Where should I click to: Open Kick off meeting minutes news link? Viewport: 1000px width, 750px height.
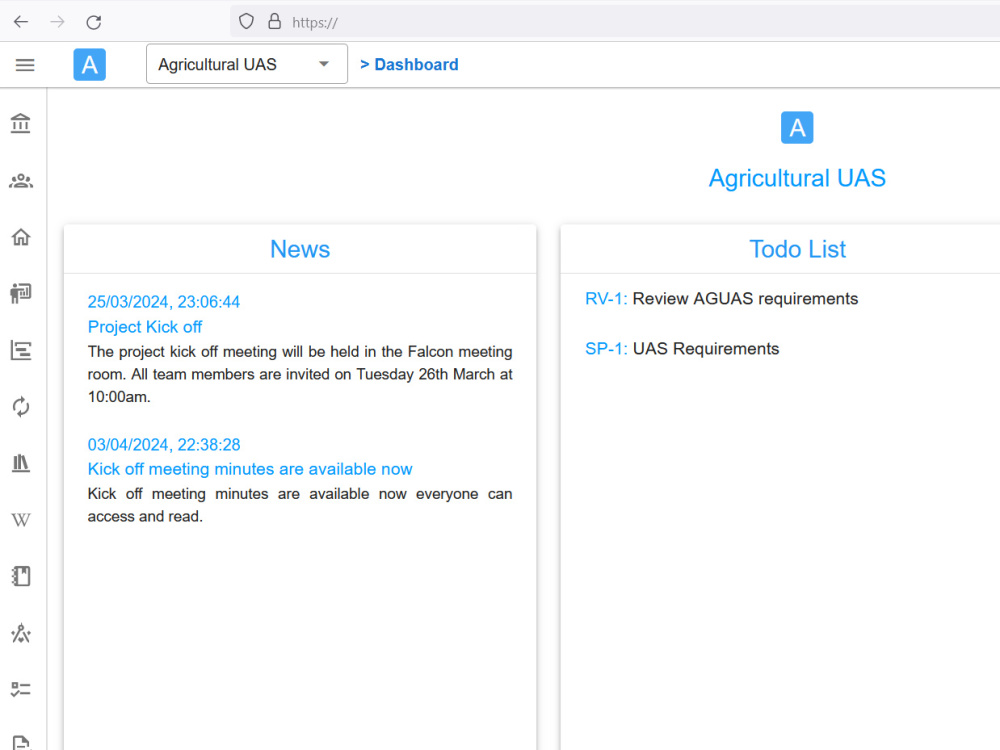click(250, 469)
